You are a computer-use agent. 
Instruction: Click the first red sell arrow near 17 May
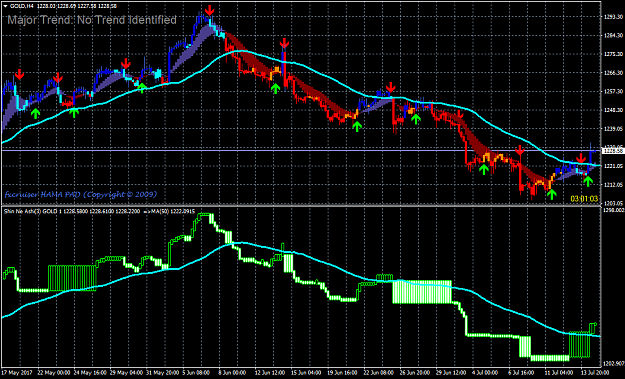19,74
